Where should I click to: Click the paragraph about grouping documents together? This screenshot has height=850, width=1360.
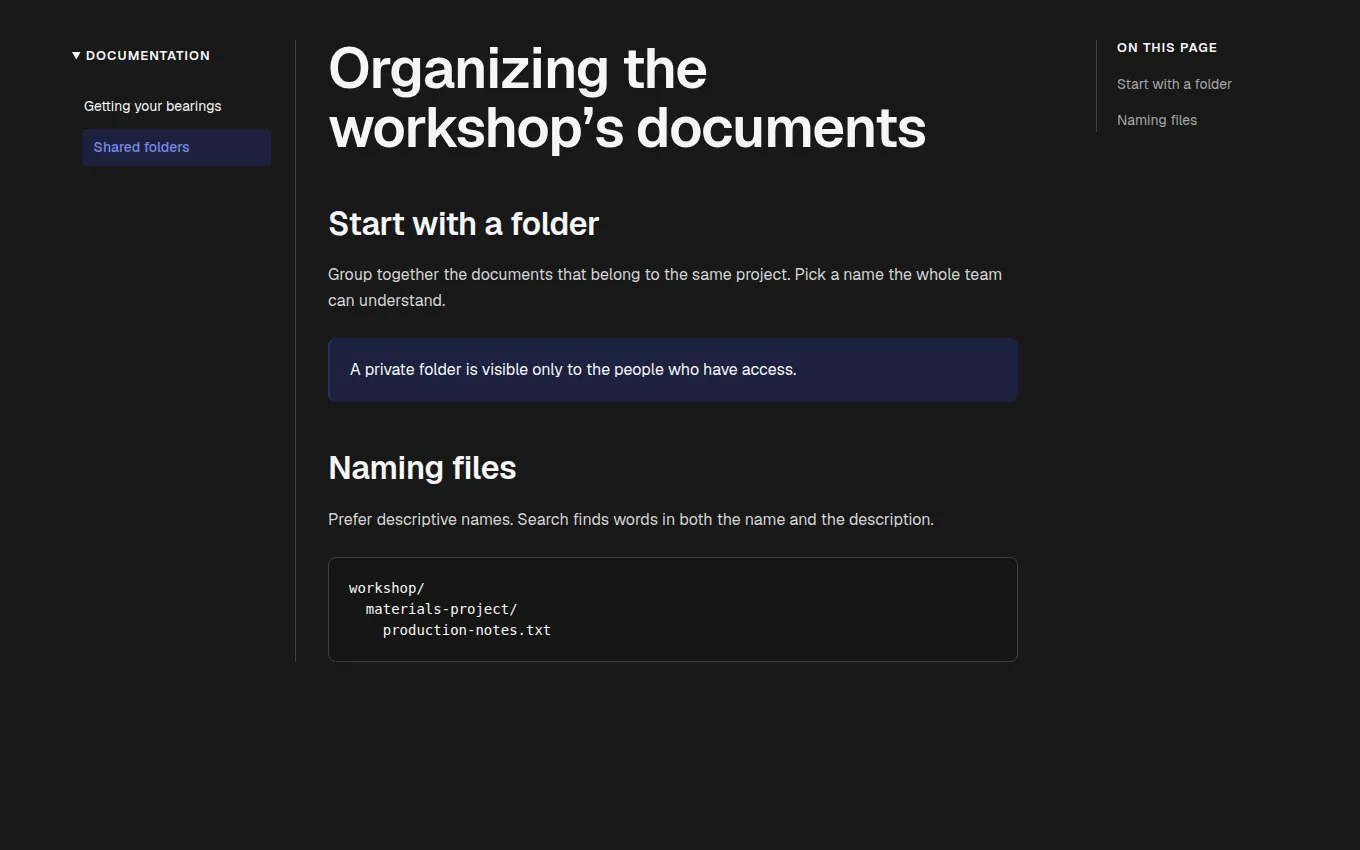[x=665, y=287]
